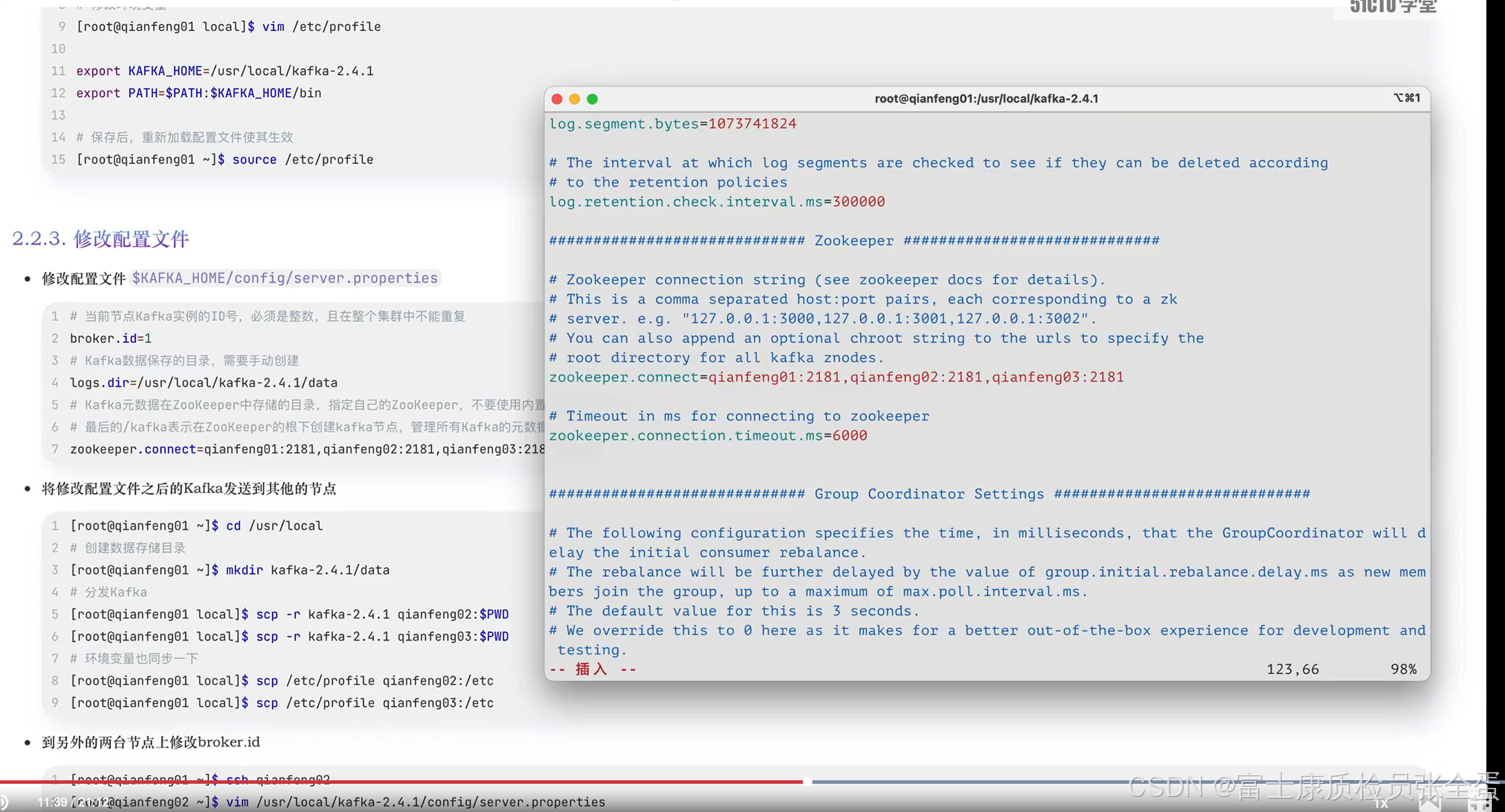Click the play button in video controls
Screen dimensions: 1505x812
pyautogui.click(x=4, y=802)
